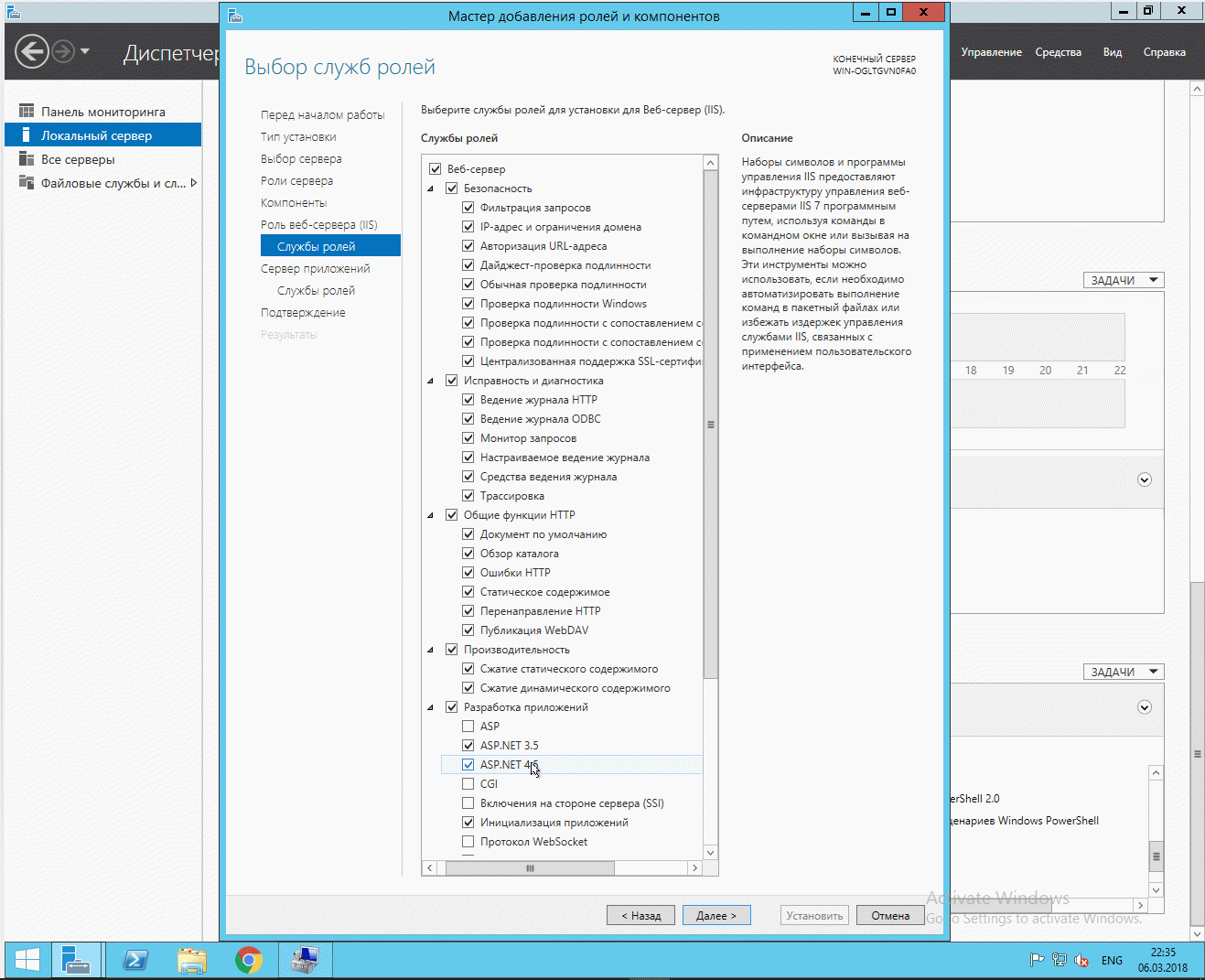The image size is (1205, 980).
Task: Check the CGI checkbox
Action: tap(468, 784)
